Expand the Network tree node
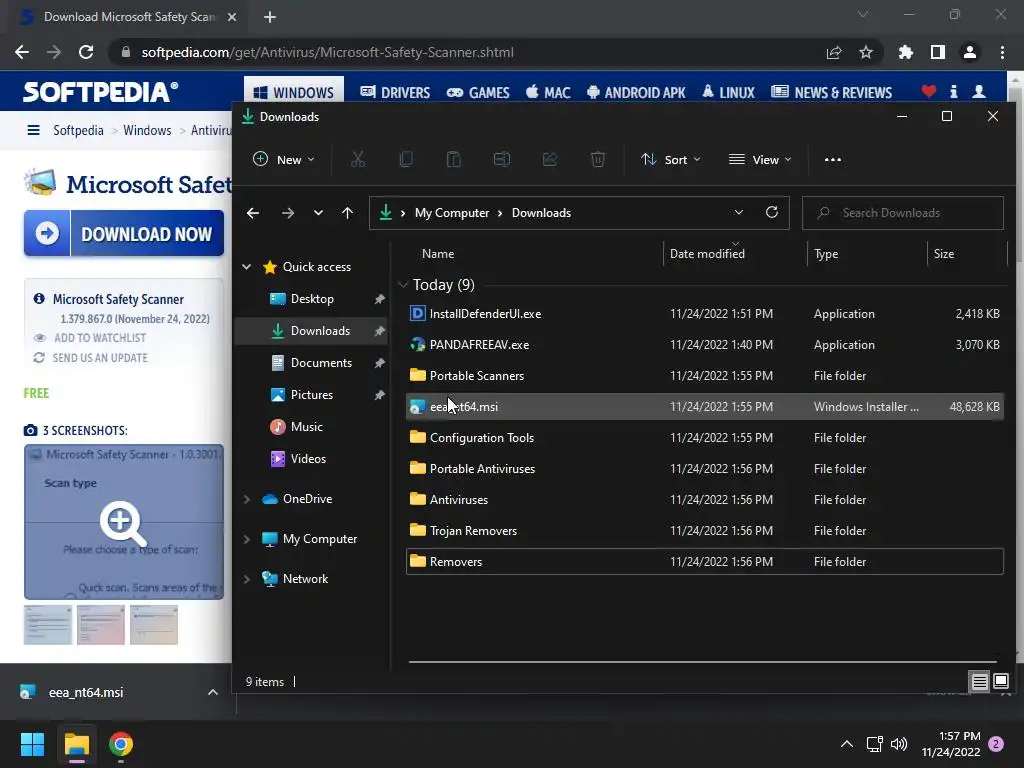 click(x=247, y=579)
